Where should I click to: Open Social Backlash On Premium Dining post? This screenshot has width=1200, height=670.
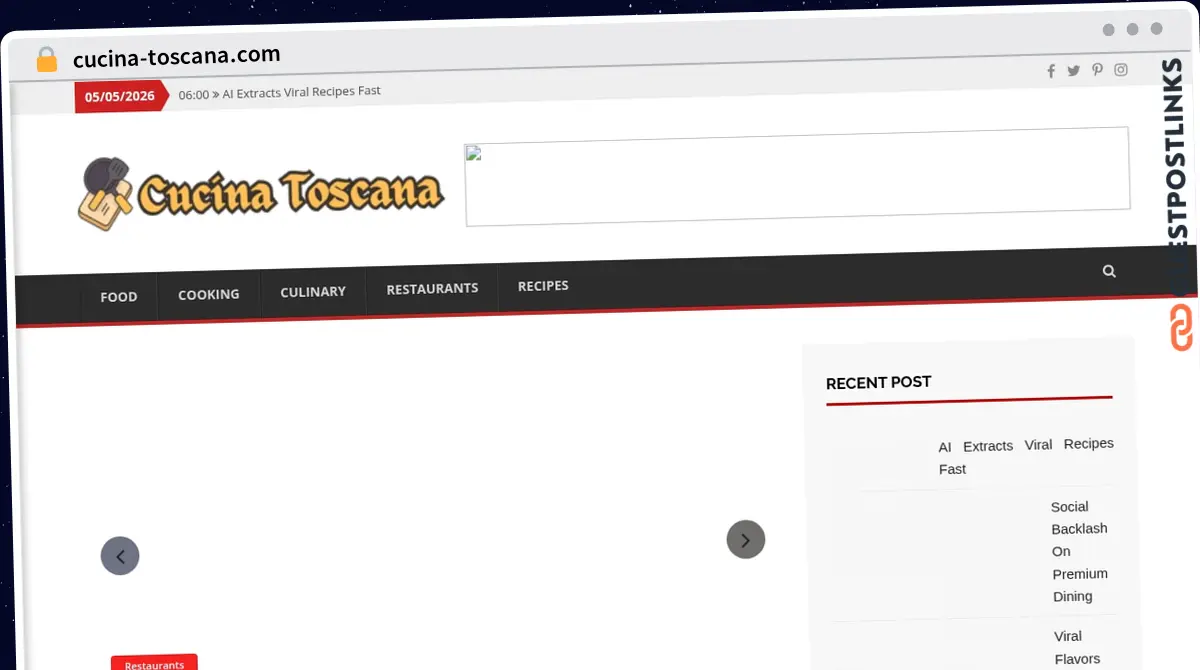point(1080,551)
